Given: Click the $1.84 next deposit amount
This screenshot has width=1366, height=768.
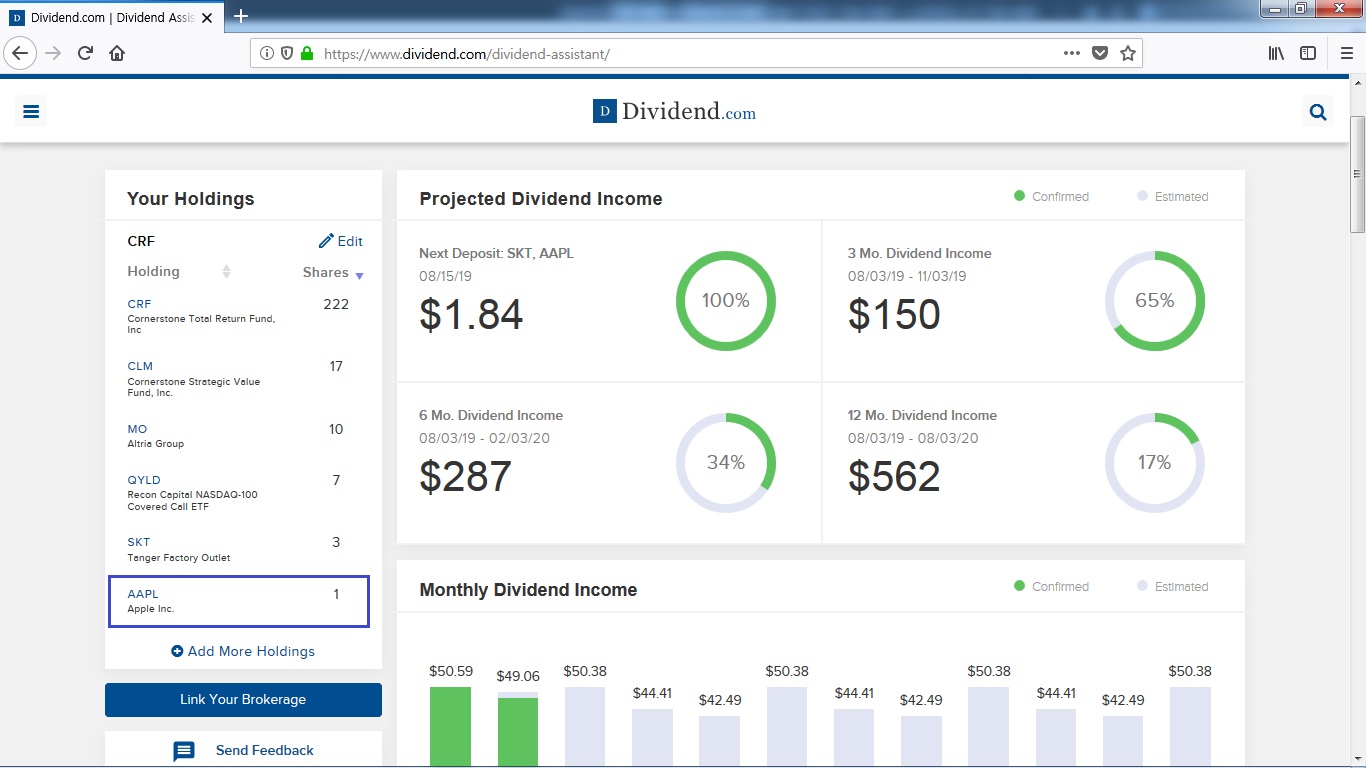Looking at the screenshot, I should [471, 314].
